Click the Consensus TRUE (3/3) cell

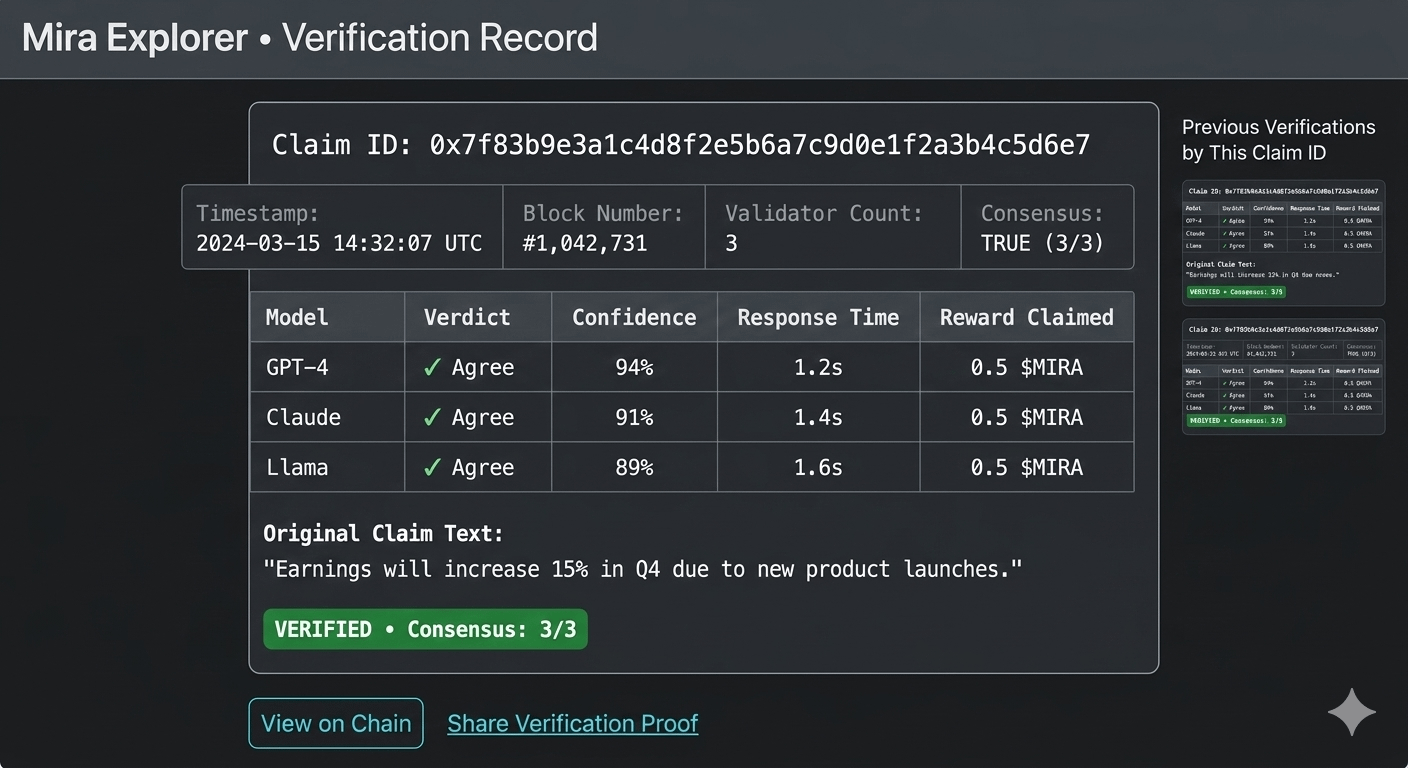point(1042,243)
